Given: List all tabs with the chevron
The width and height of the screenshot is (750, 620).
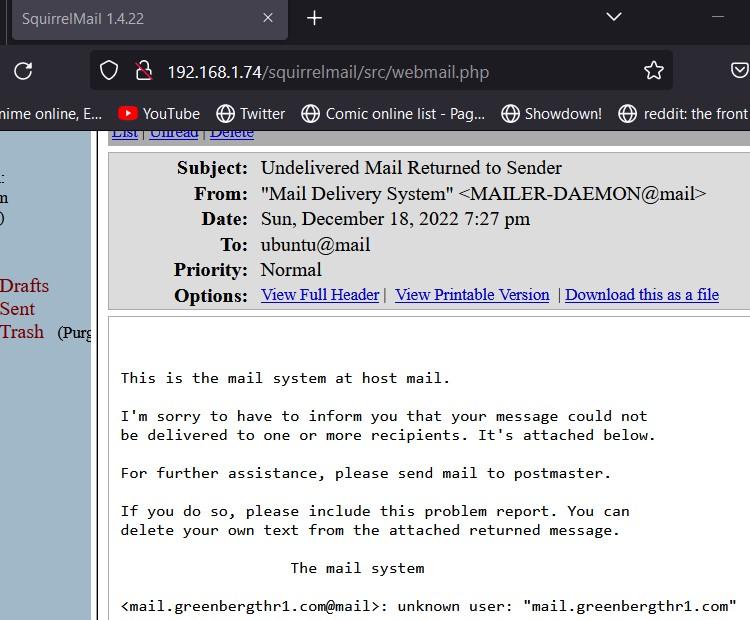Looking at the screenshot, I should point(614,17).
